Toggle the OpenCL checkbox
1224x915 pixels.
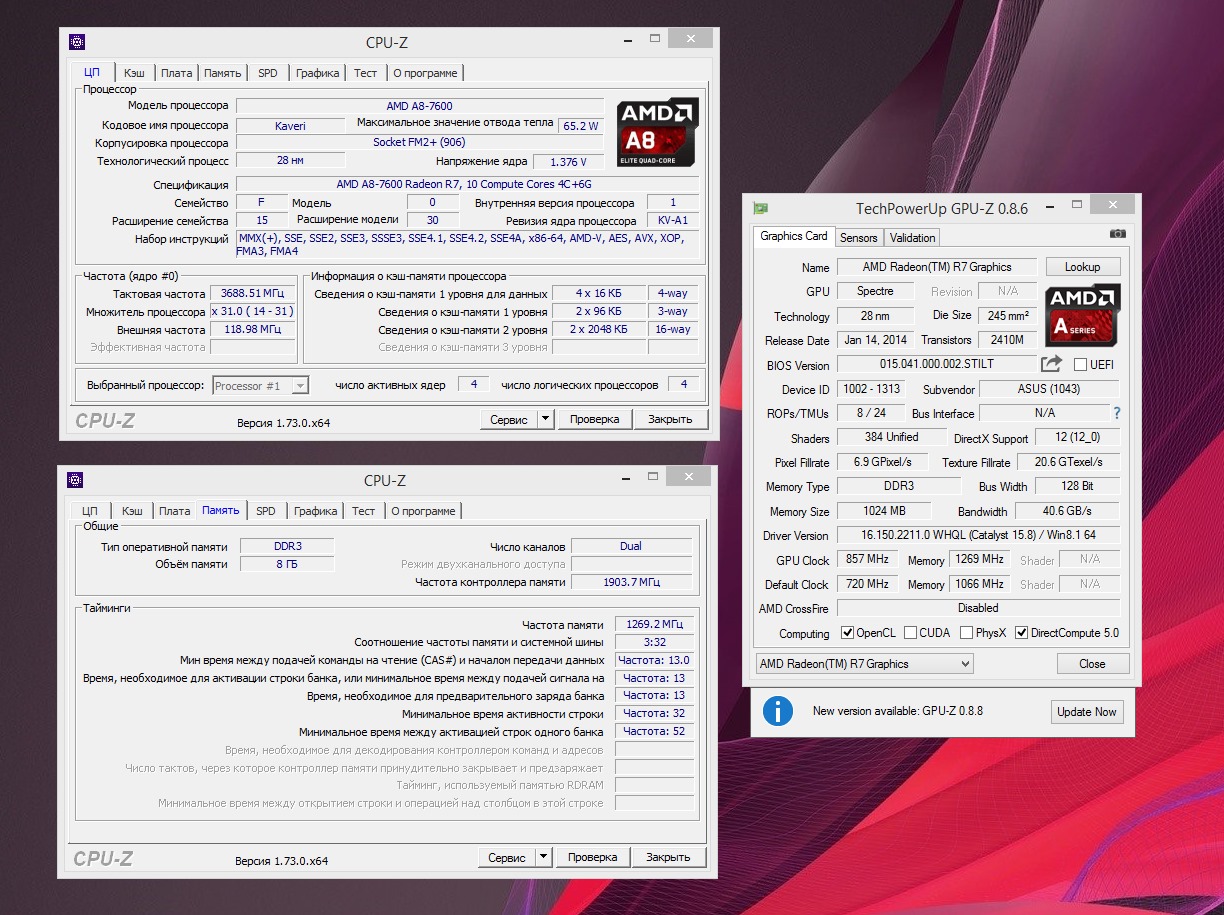847,633
